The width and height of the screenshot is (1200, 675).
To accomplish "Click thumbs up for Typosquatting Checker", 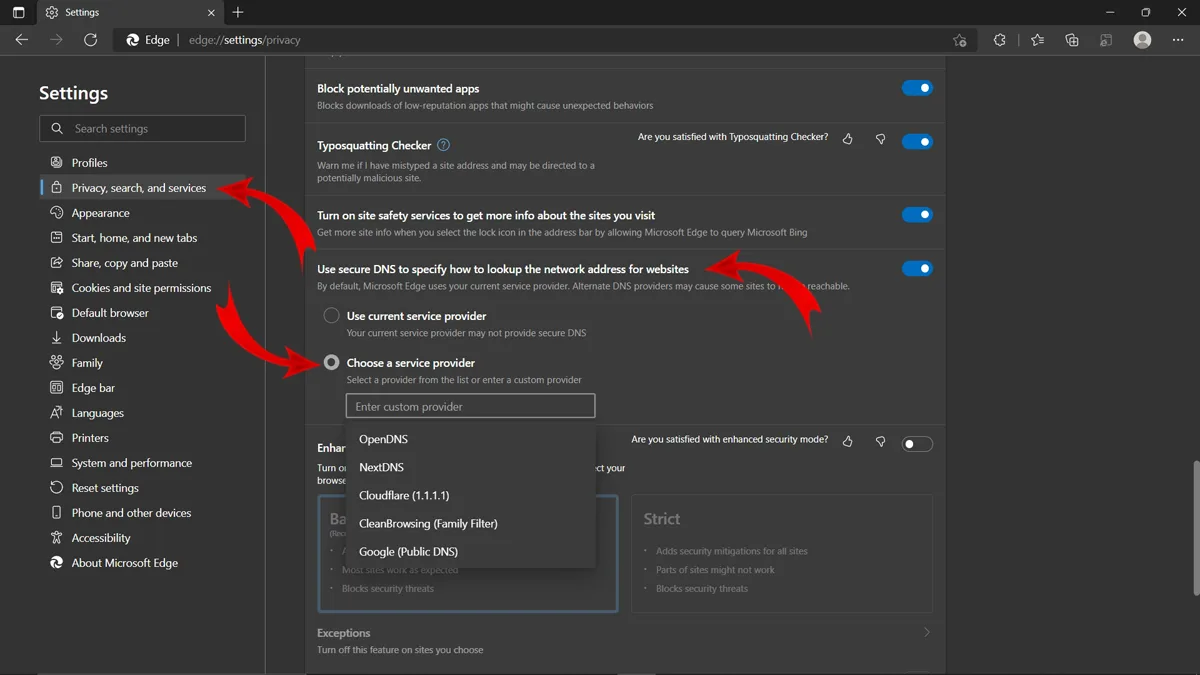I will 848,139.
